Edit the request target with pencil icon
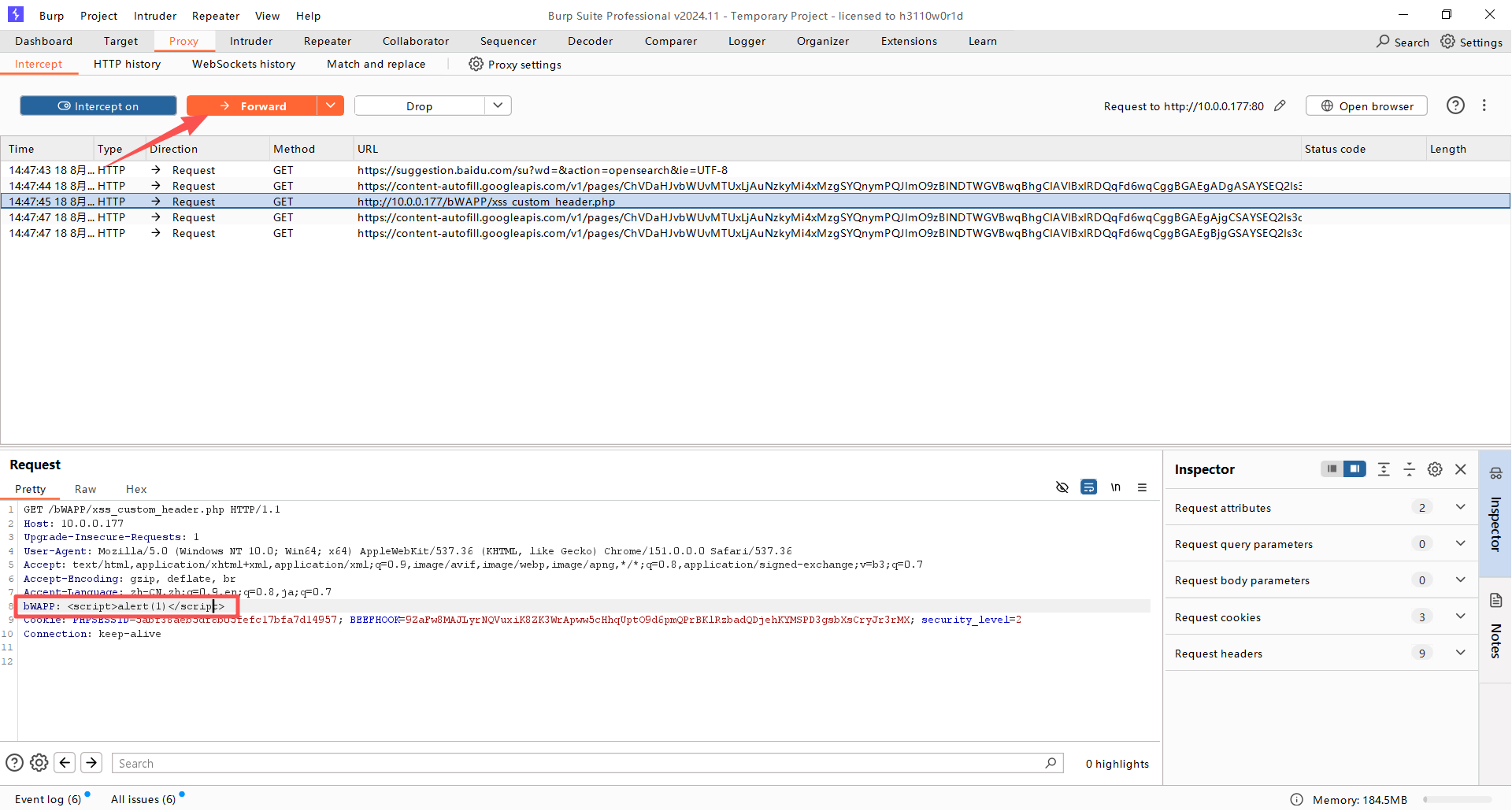 tap(1280, 106)
